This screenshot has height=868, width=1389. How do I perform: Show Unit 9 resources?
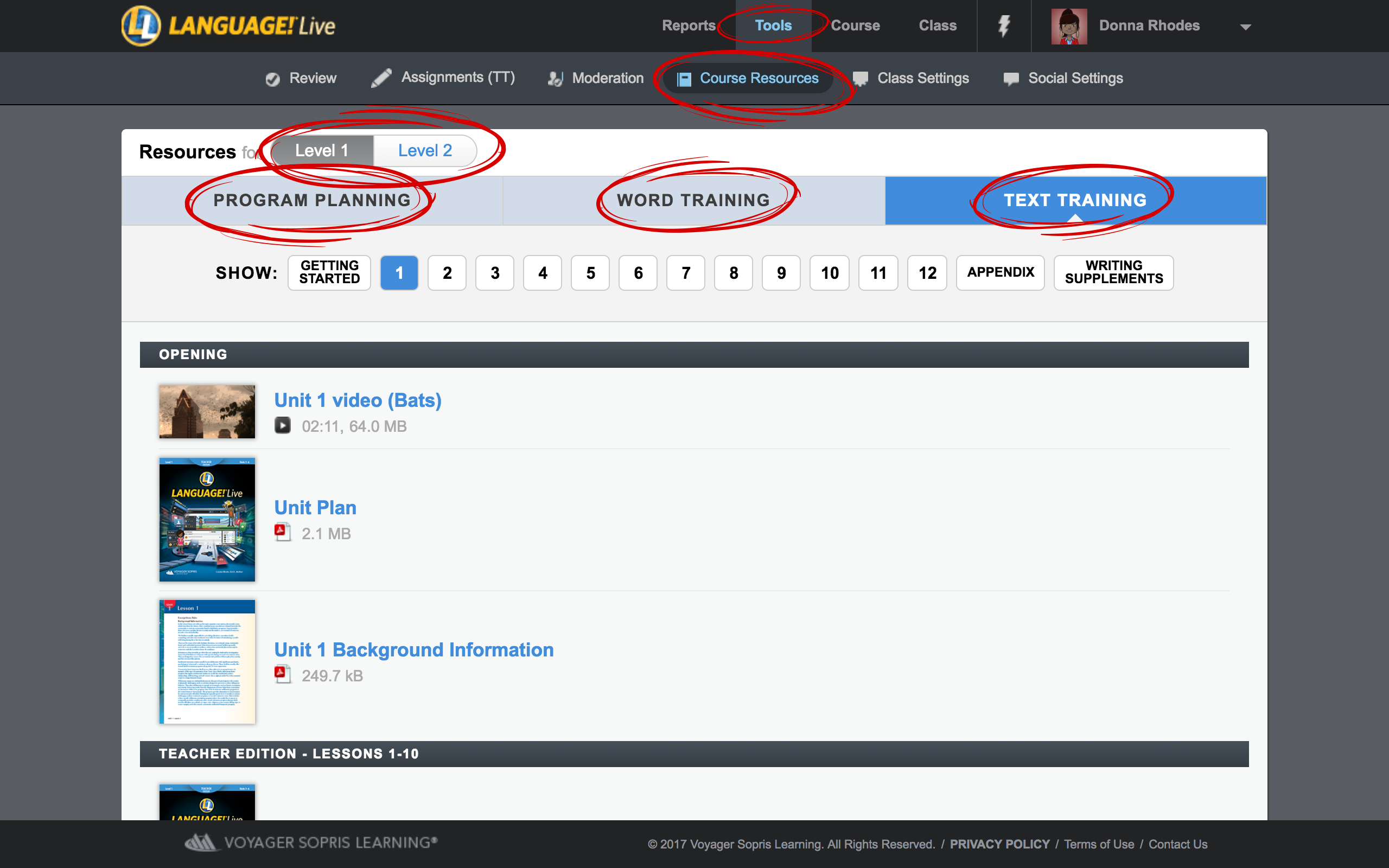pos(781,273)
